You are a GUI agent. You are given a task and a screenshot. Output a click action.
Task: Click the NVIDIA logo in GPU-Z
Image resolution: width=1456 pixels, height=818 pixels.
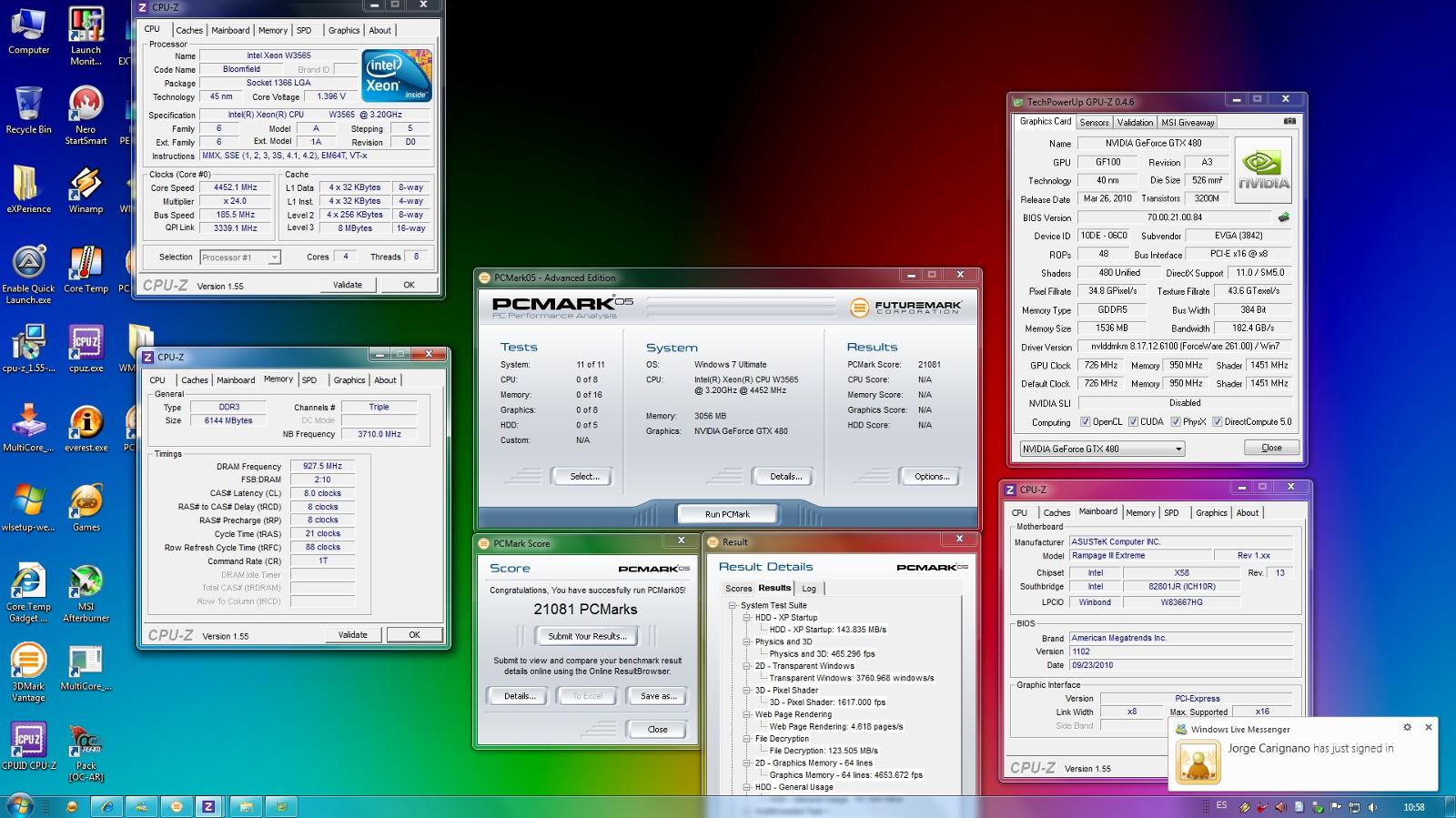[1263, 170]
